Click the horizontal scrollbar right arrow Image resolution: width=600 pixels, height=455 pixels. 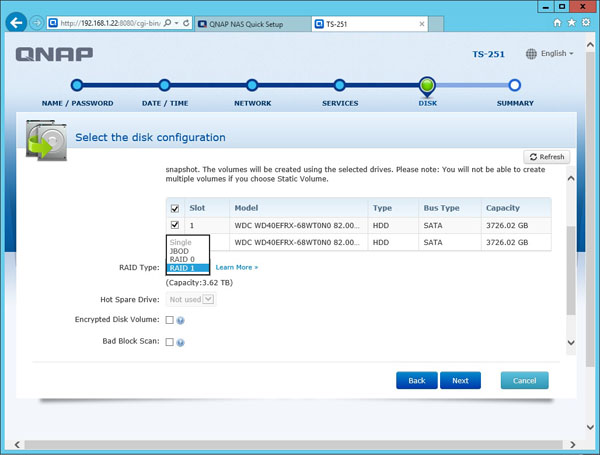(572, 444)
